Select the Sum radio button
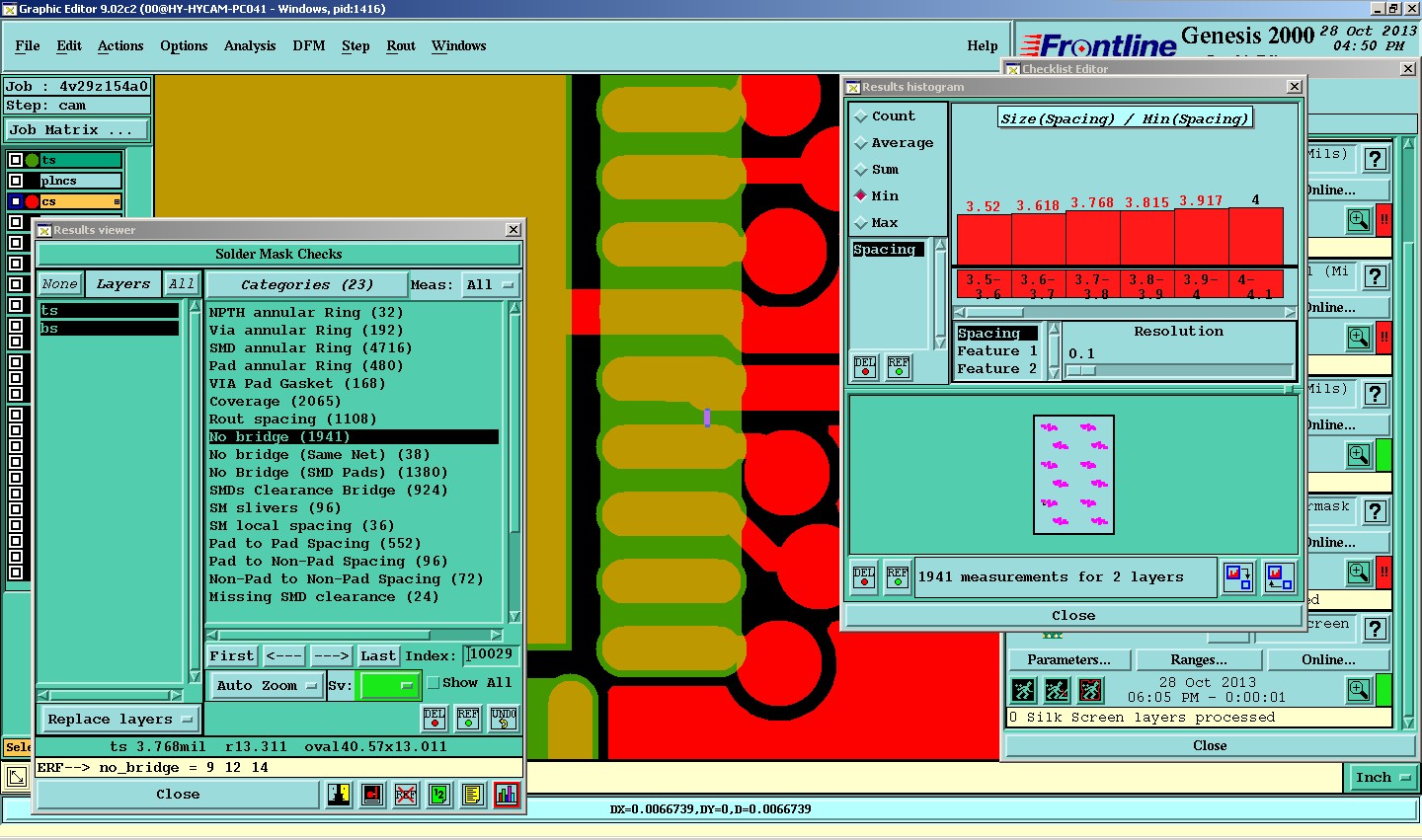1422x840 pixels. pos(861,170)
